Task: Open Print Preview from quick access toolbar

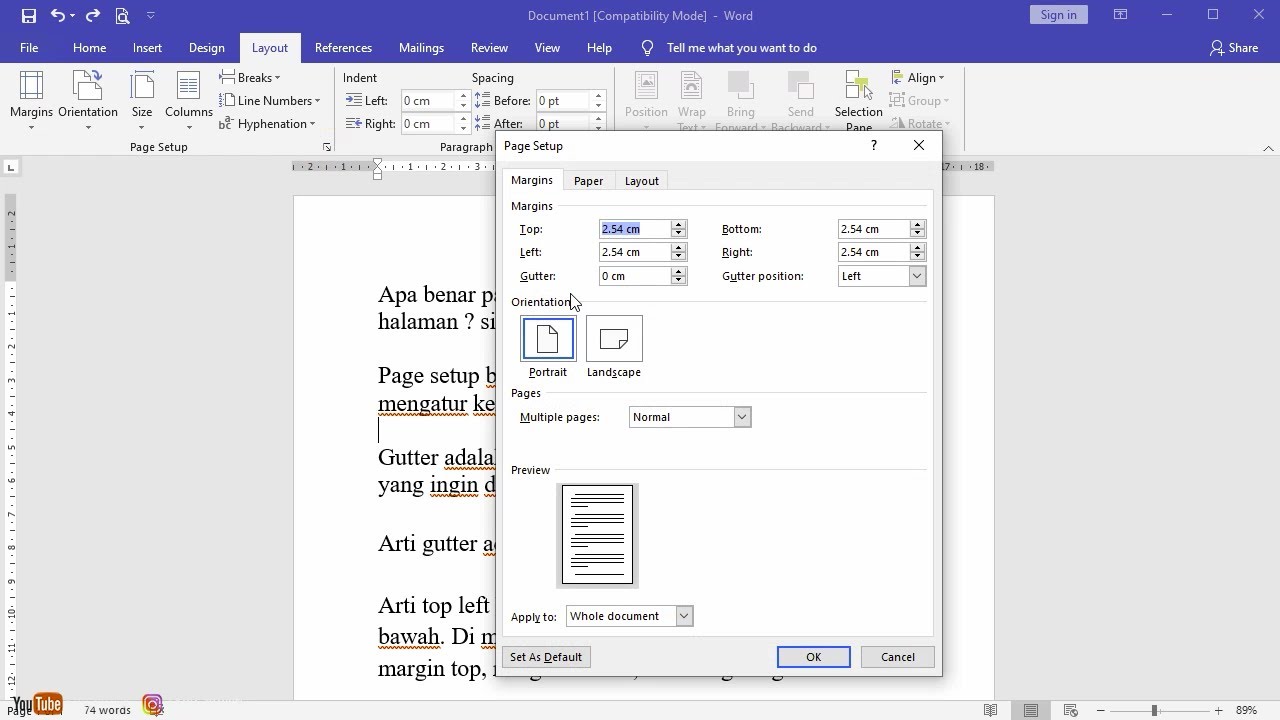Action: coord(122,15)
